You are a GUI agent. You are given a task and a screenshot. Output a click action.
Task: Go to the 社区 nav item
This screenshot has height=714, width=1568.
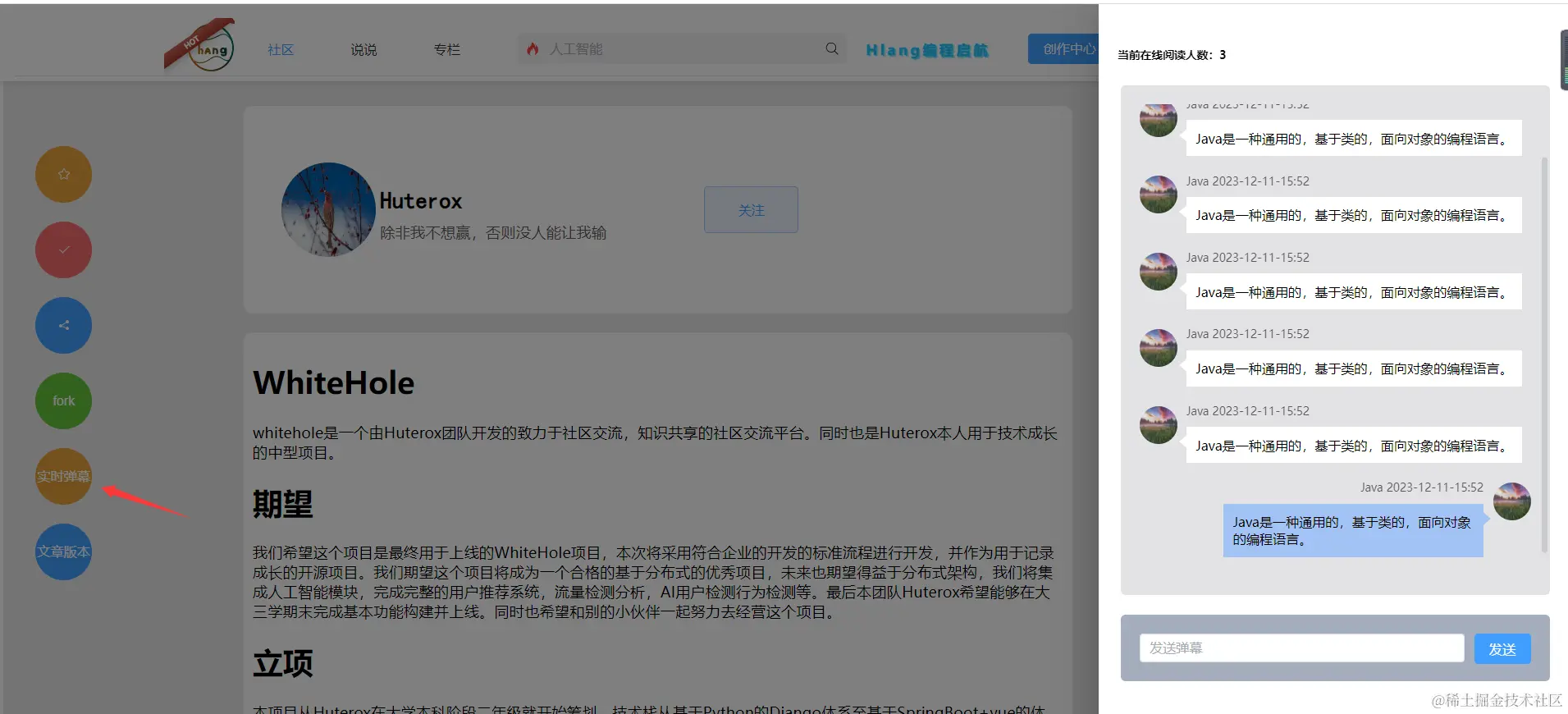[x=281, y=50]
